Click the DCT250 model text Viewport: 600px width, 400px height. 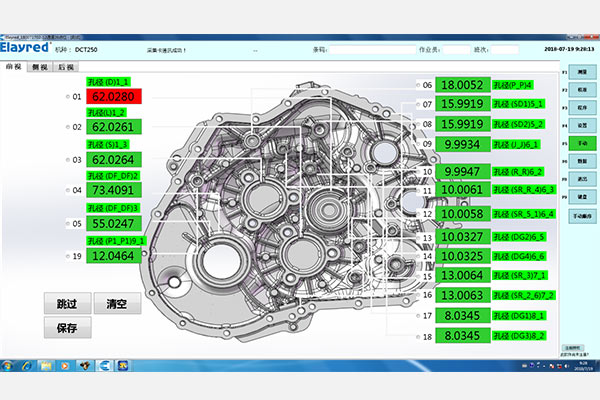[x=86, y=50]
